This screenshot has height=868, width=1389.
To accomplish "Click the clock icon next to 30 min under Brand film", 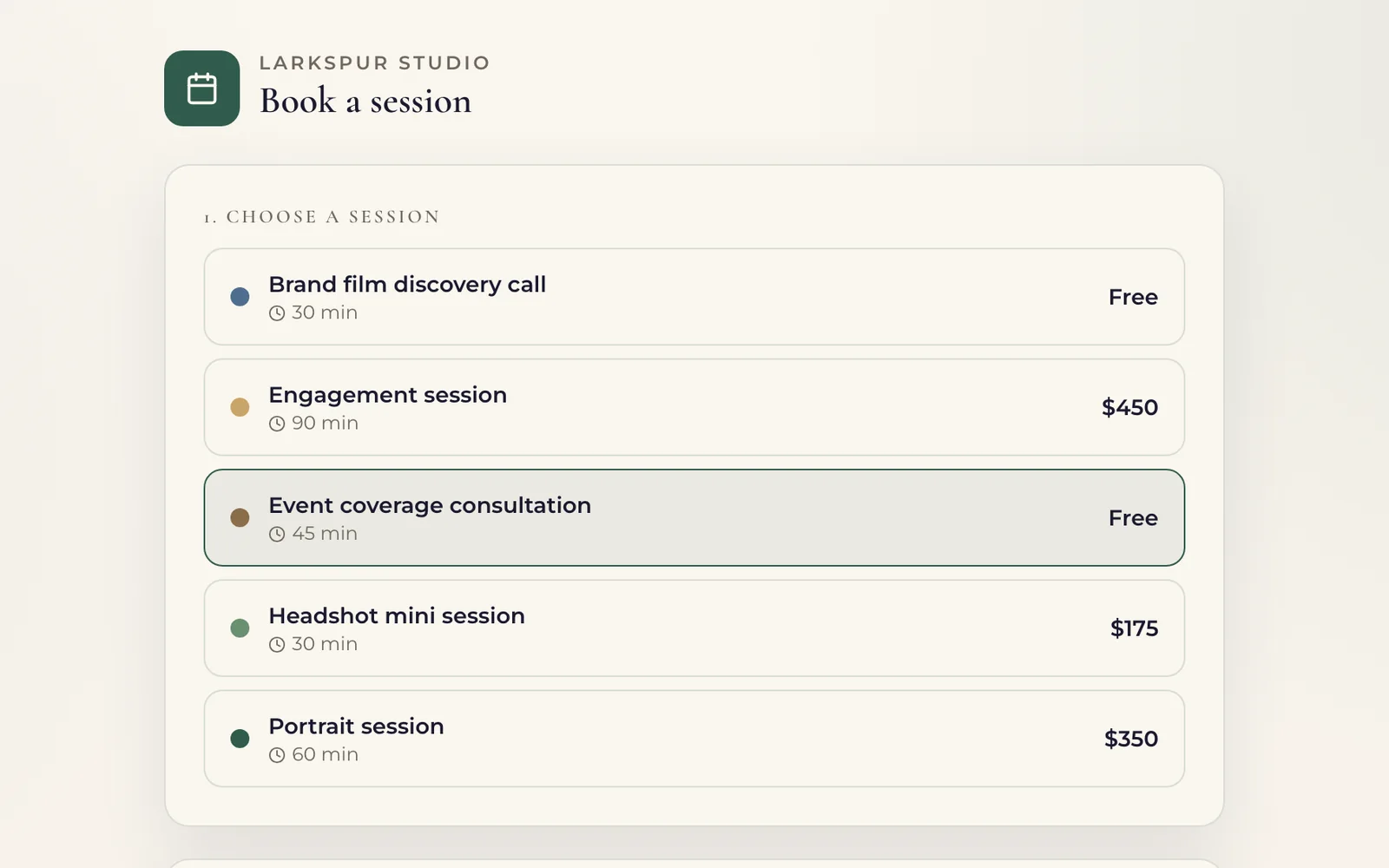I will (277, 313).
